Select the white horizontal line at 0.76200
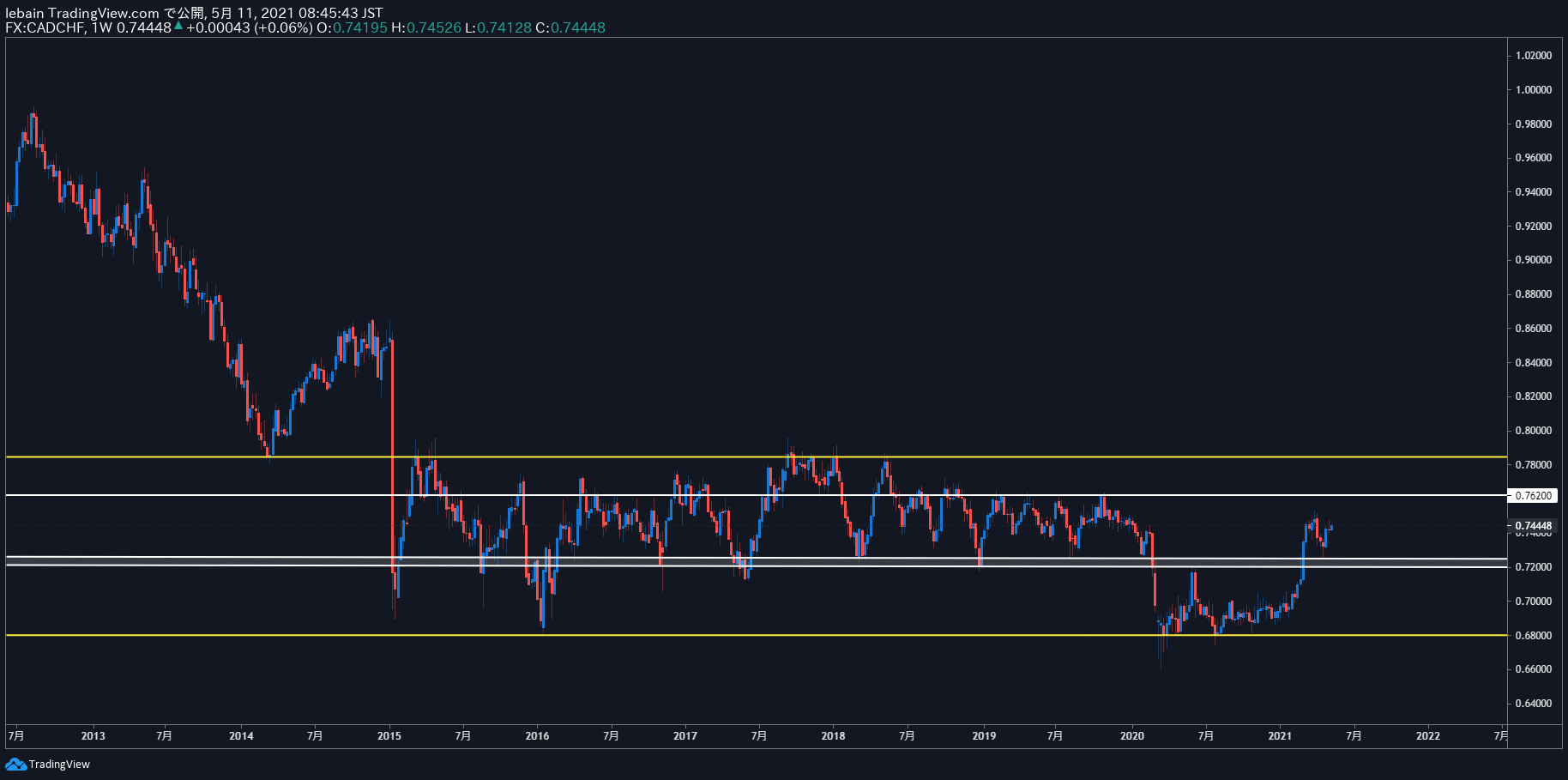This screenshot has width=1568, height=780. point(755,495)
